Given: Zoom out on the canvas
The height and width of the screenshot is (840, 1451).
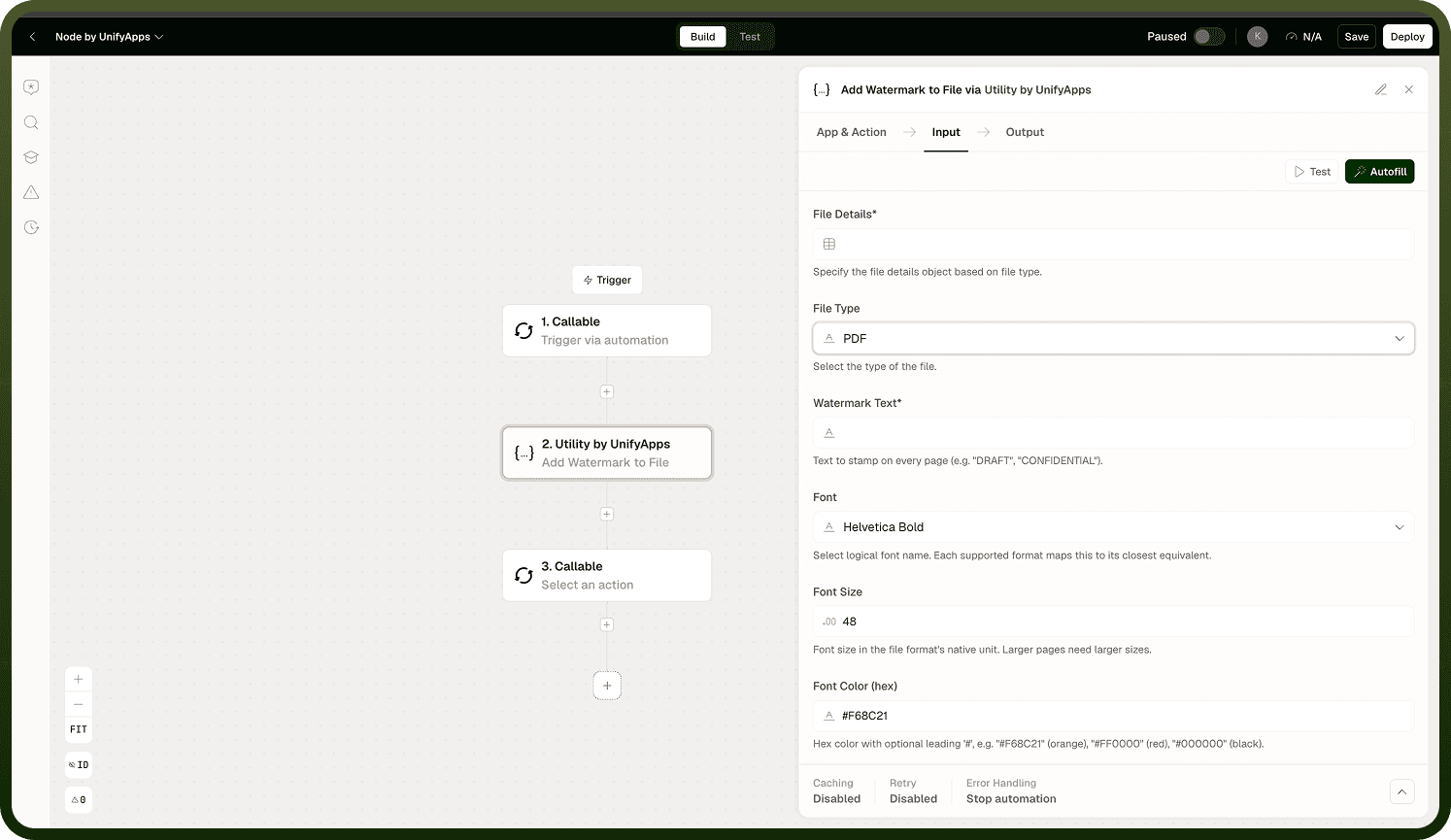Looking at the screenshot, I should 79,704.
